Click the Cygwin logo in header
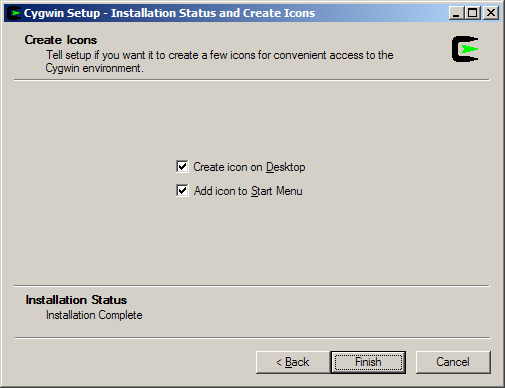The image size is (505, 388). (465, 49)
